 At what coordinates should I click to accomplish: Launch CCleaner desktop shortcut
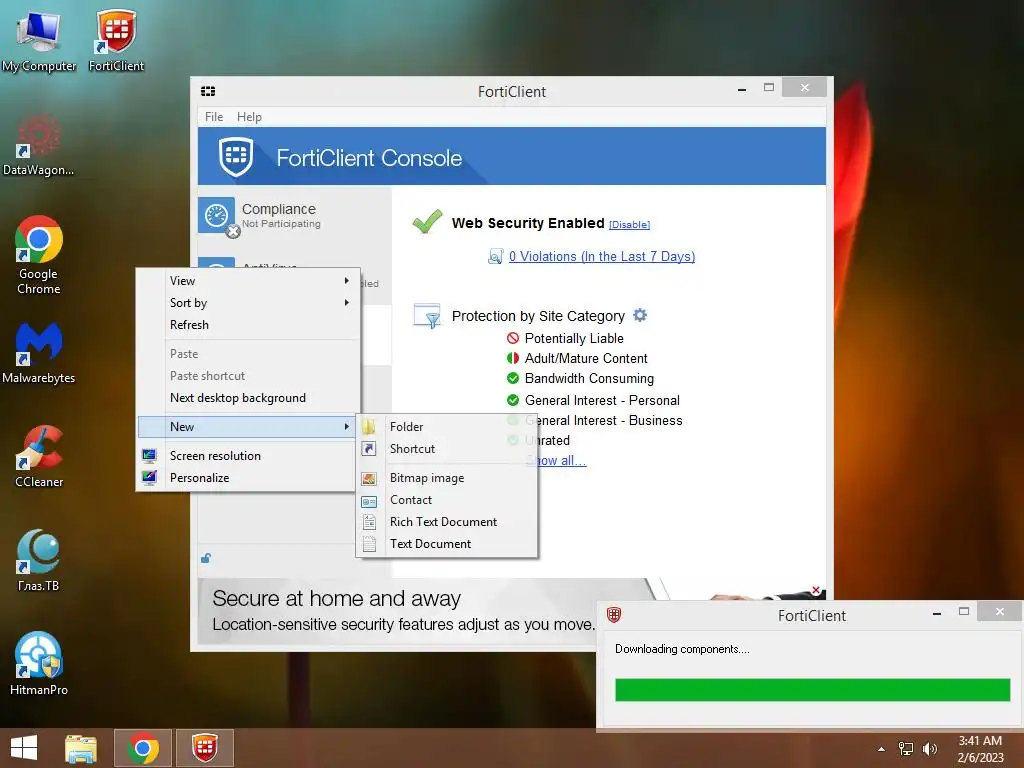click(39, 456)
